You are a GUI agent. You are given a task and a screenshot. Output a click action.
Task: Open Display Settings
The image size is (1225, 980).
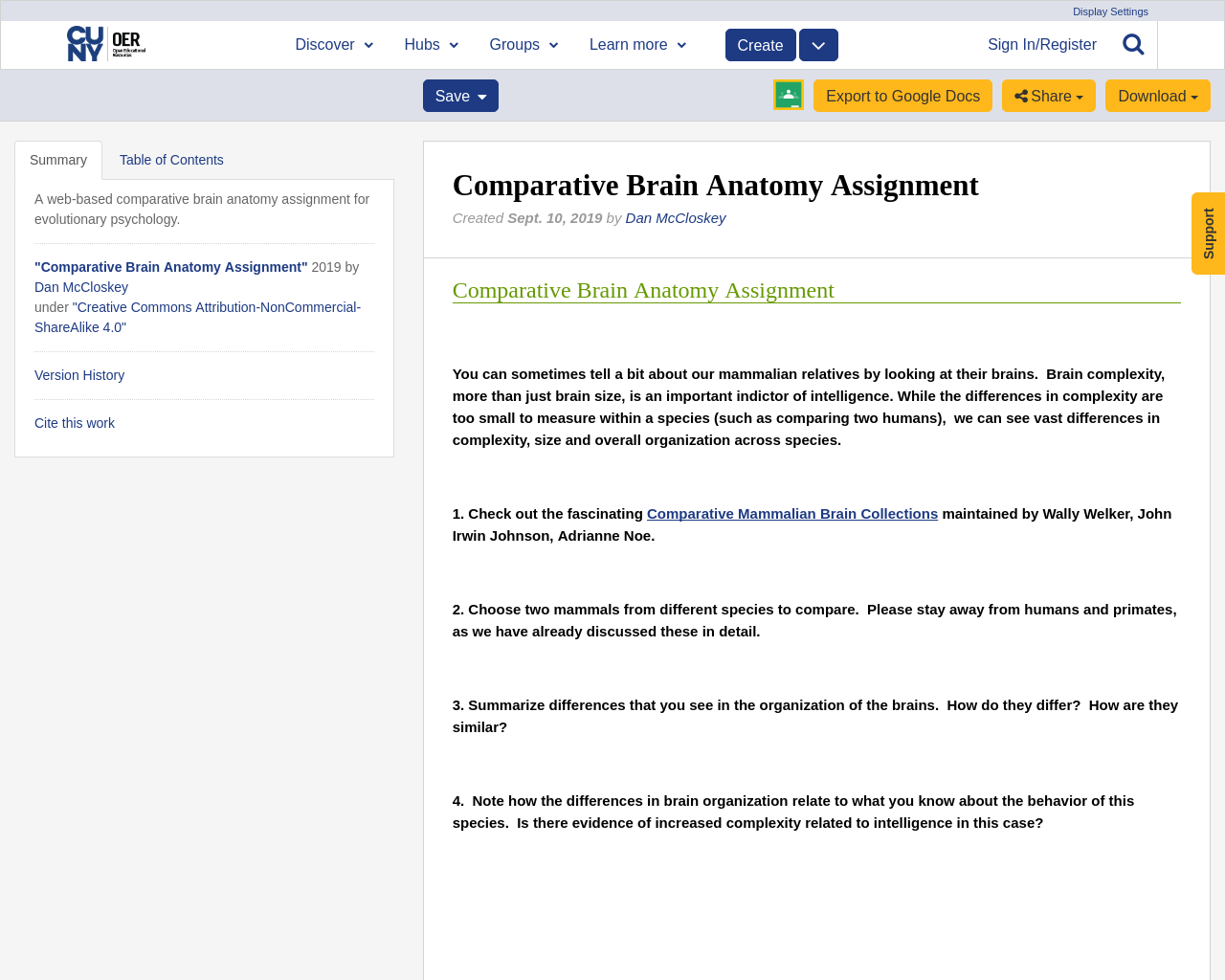[x=1110, y=10]
